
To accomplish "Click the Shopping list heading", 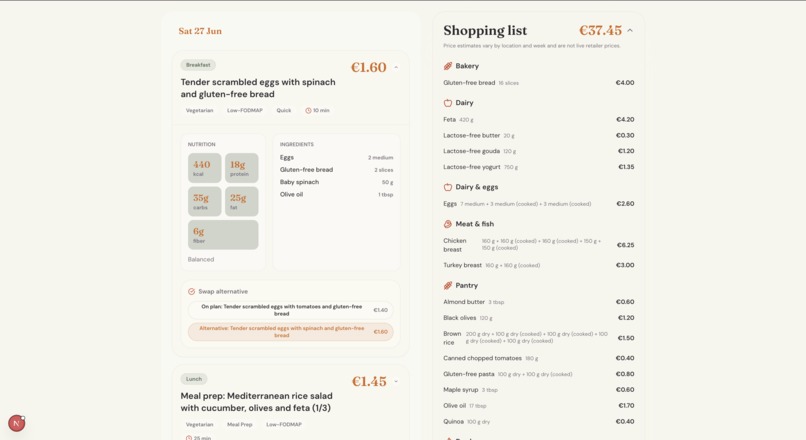I will tap(485, 30).
